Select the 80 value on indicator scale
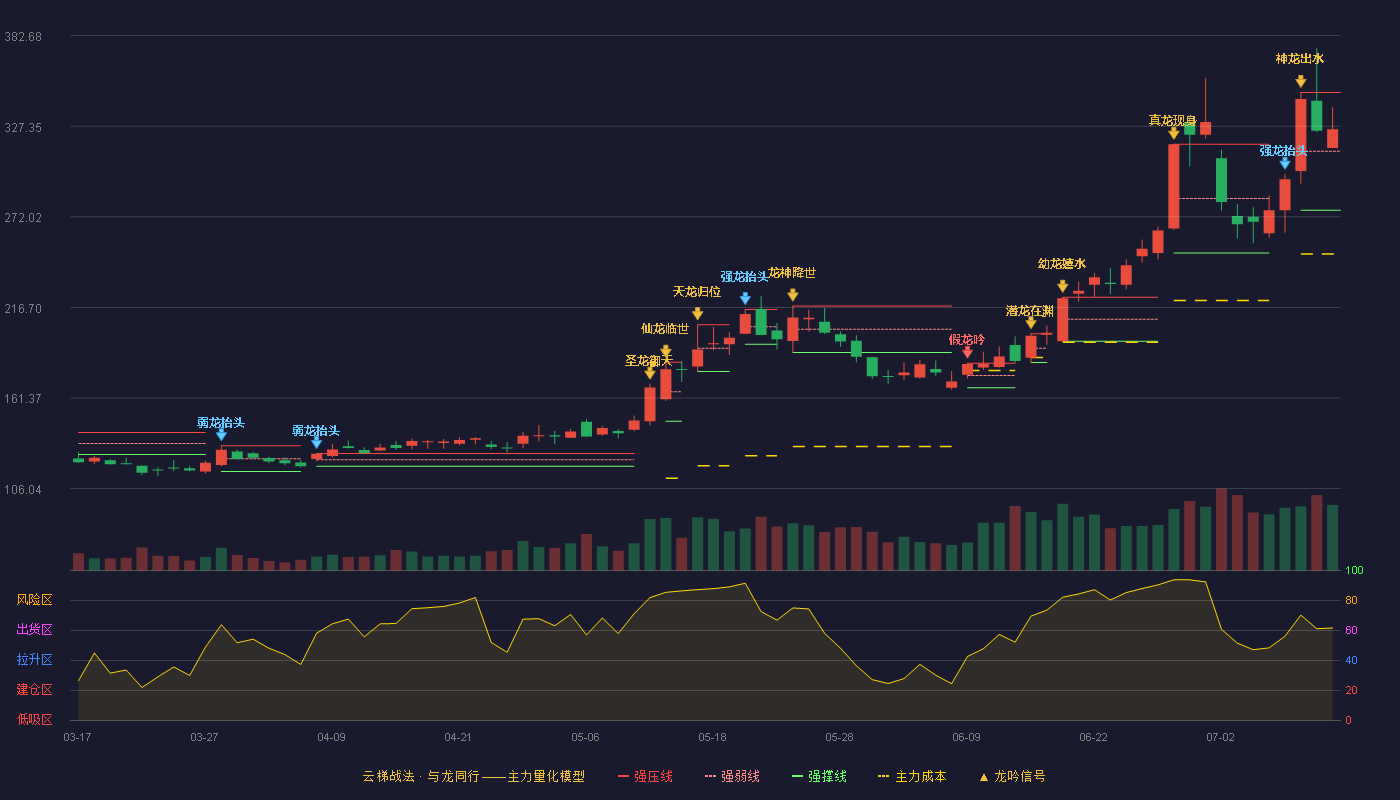Viewport: 1400px width, 800px height. click(1351, 601)
